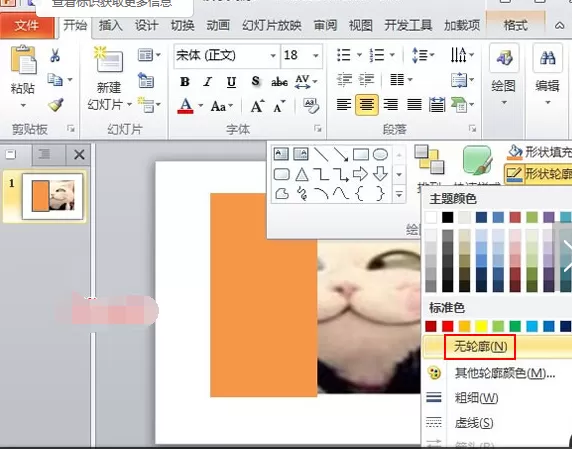
Task: Open the Font dialog launcher
Action: (318, 128)
